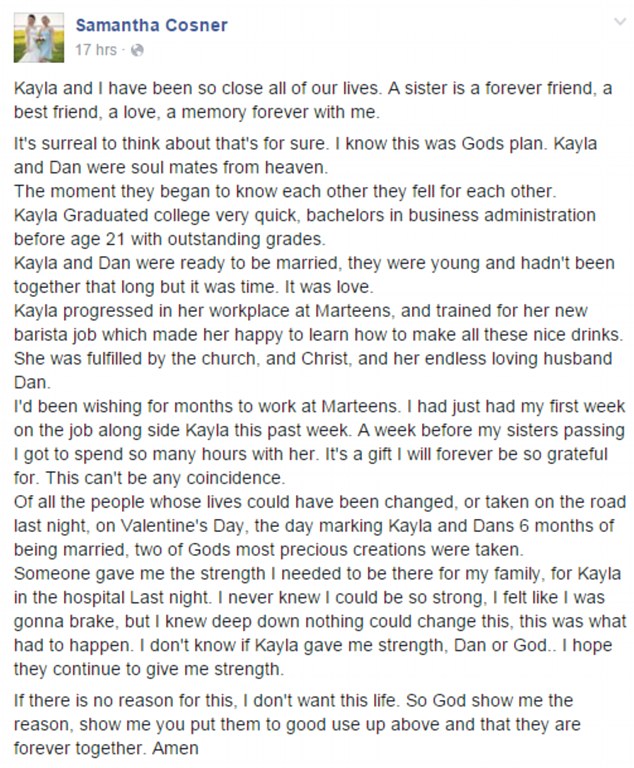Screen dimensions: 634x768
Task: Click the line beginning 'It's surreal to think about'
Action: (305, 144)
